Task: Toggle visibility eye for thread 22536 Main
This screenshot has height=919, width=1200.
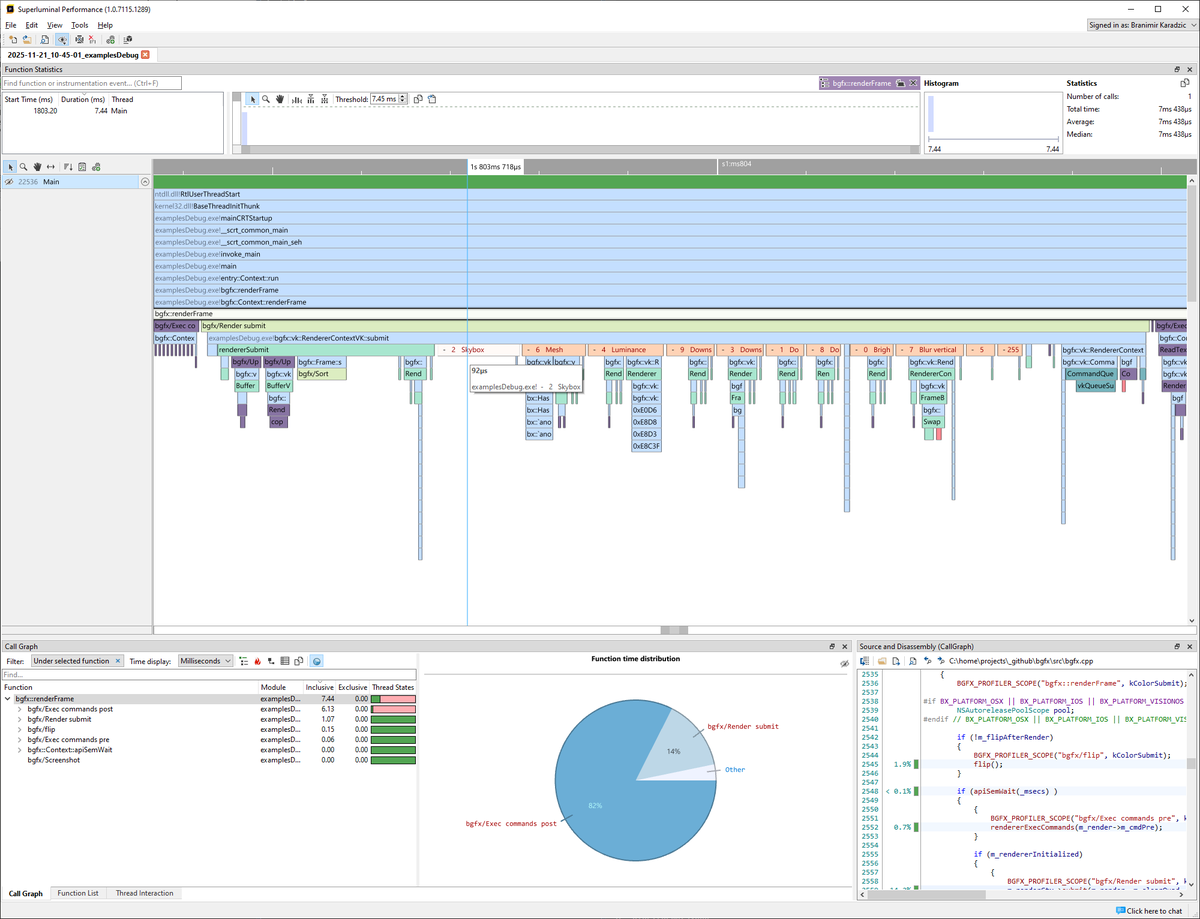Action: [x=9, y=182]
